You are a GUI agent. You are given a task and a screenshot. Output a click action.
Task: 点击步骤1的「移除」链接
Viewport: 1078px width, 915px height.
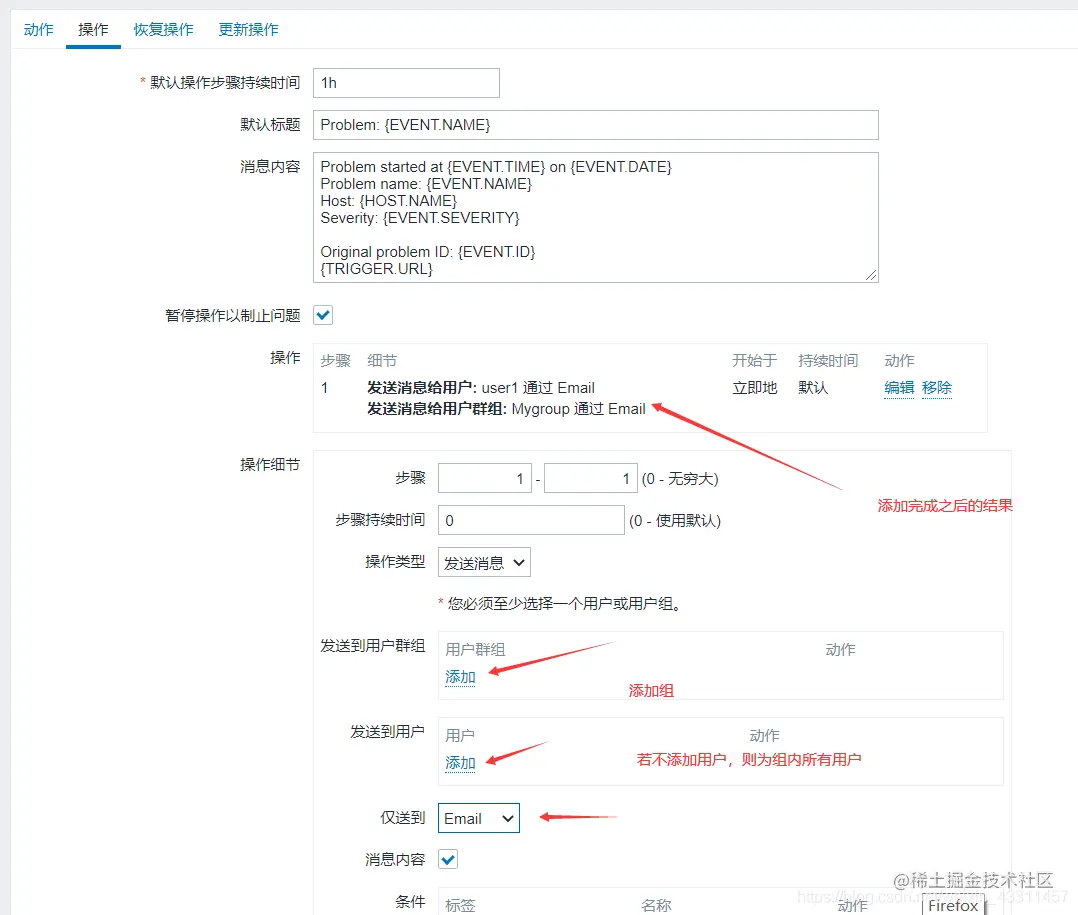click(x=937, y=388)
